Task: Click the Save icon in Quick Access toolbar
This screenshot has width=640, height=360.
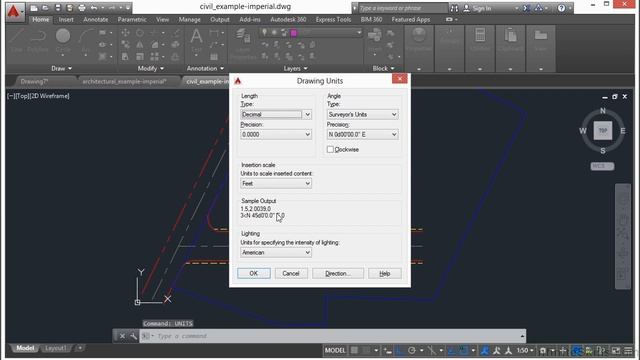Action: pos(58,8)
